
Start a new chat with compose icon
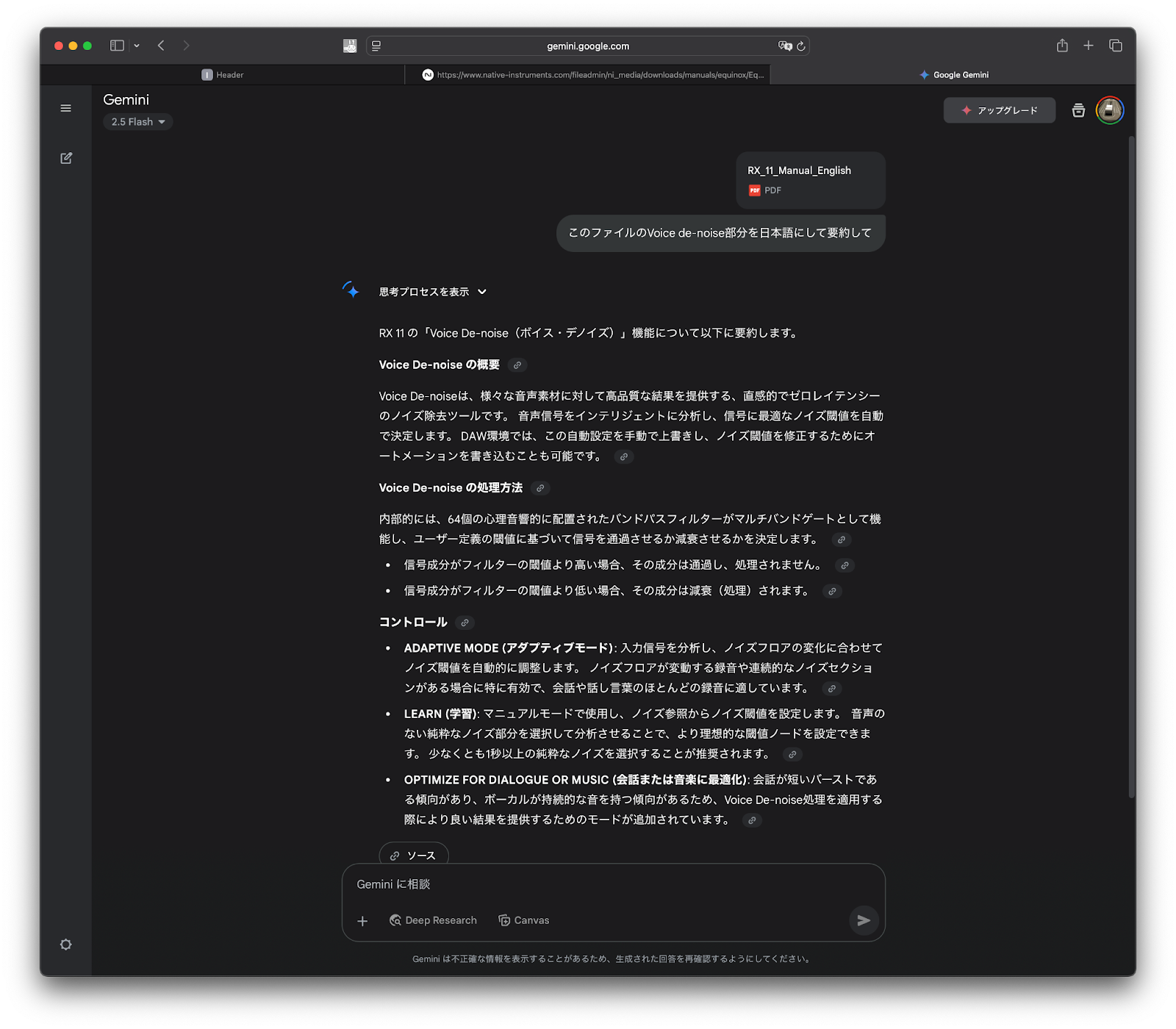tap(66, 158)
